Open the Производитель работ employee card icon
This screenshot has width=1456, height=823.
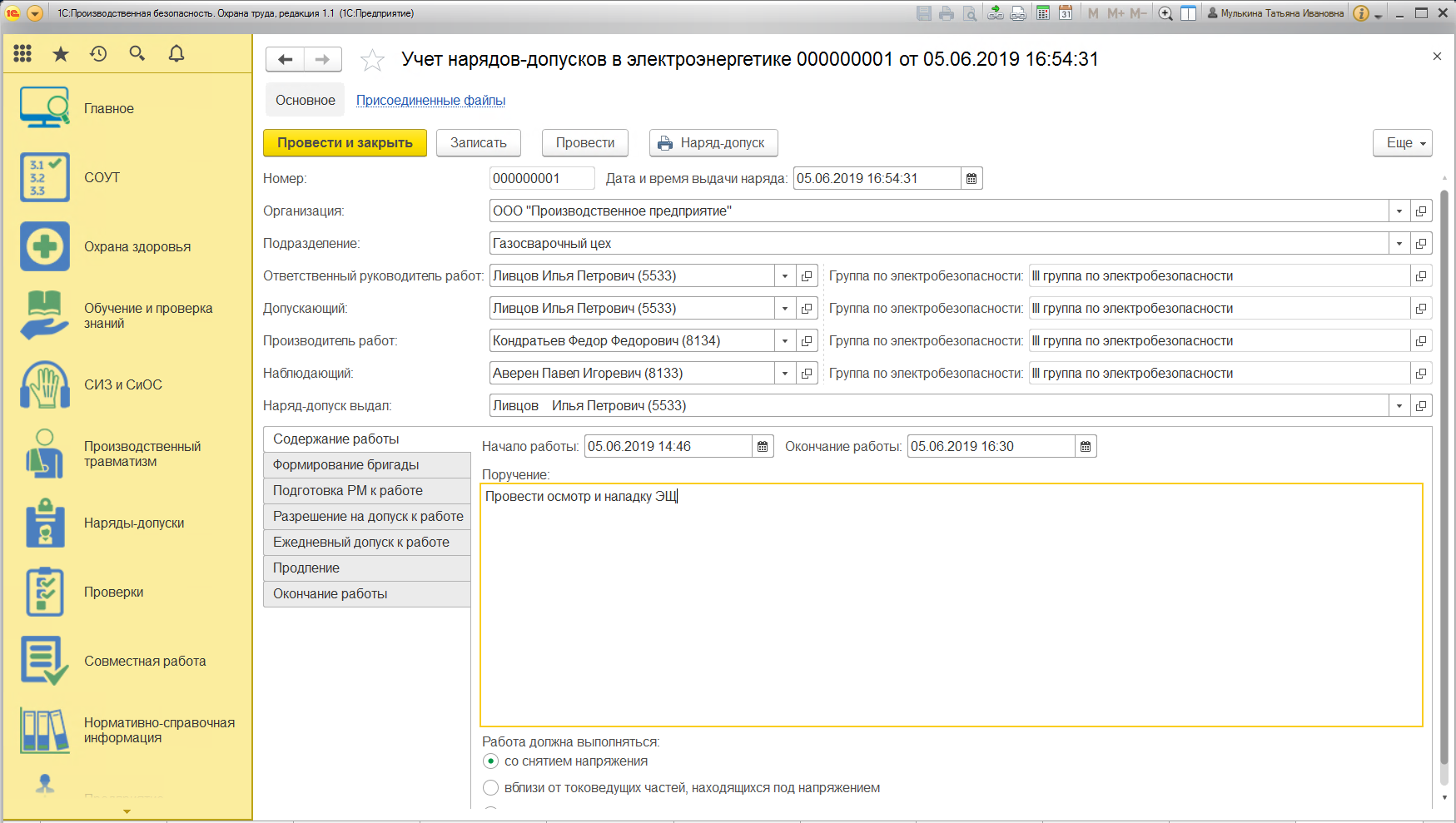pos(807,341)
